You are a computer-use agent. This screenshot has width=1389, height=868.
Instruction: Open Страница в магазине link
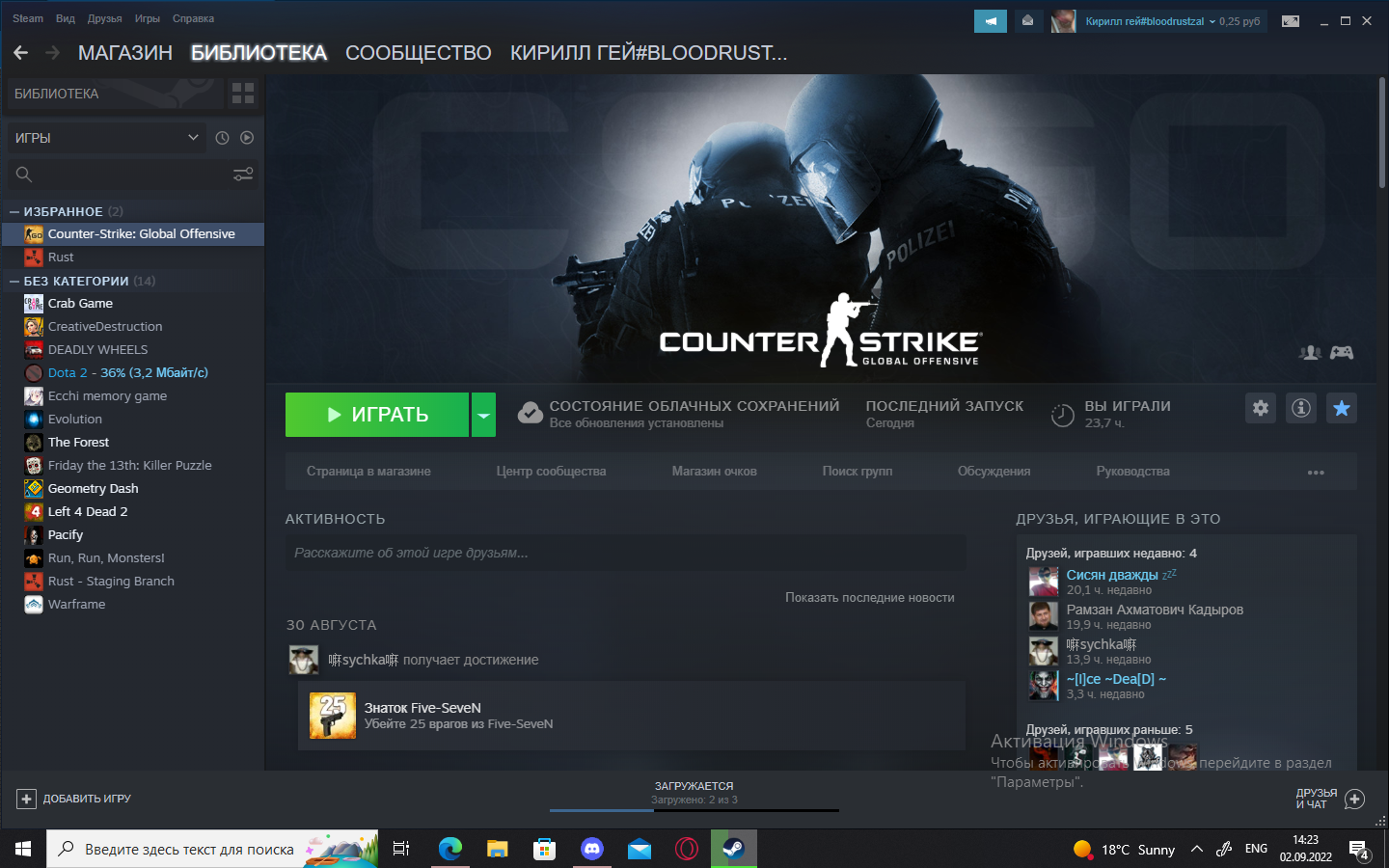pos(368,472)
